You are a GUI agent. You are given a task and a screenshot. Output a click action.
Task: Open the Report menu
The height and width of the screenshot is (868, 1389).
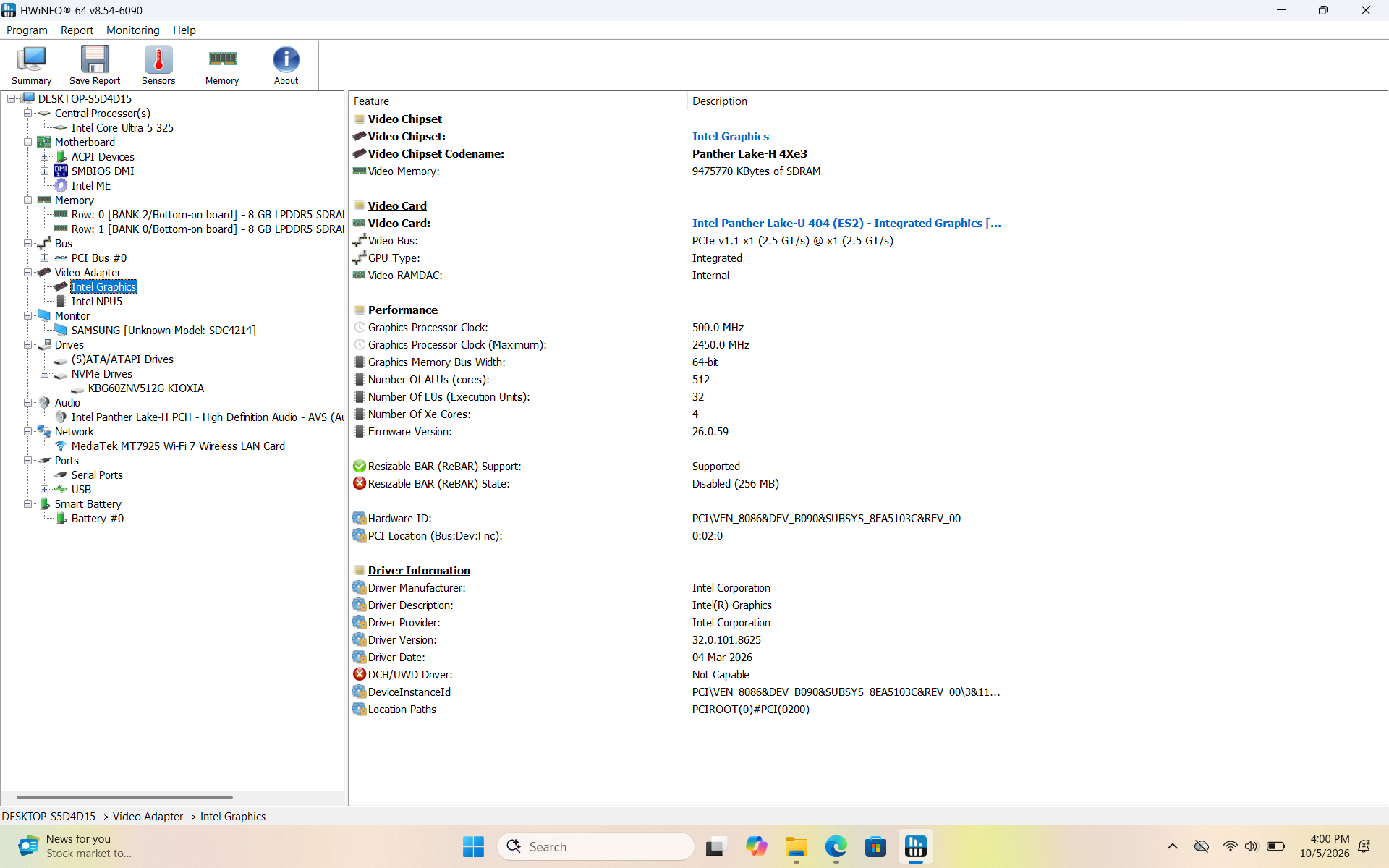(x=77, y=30)
